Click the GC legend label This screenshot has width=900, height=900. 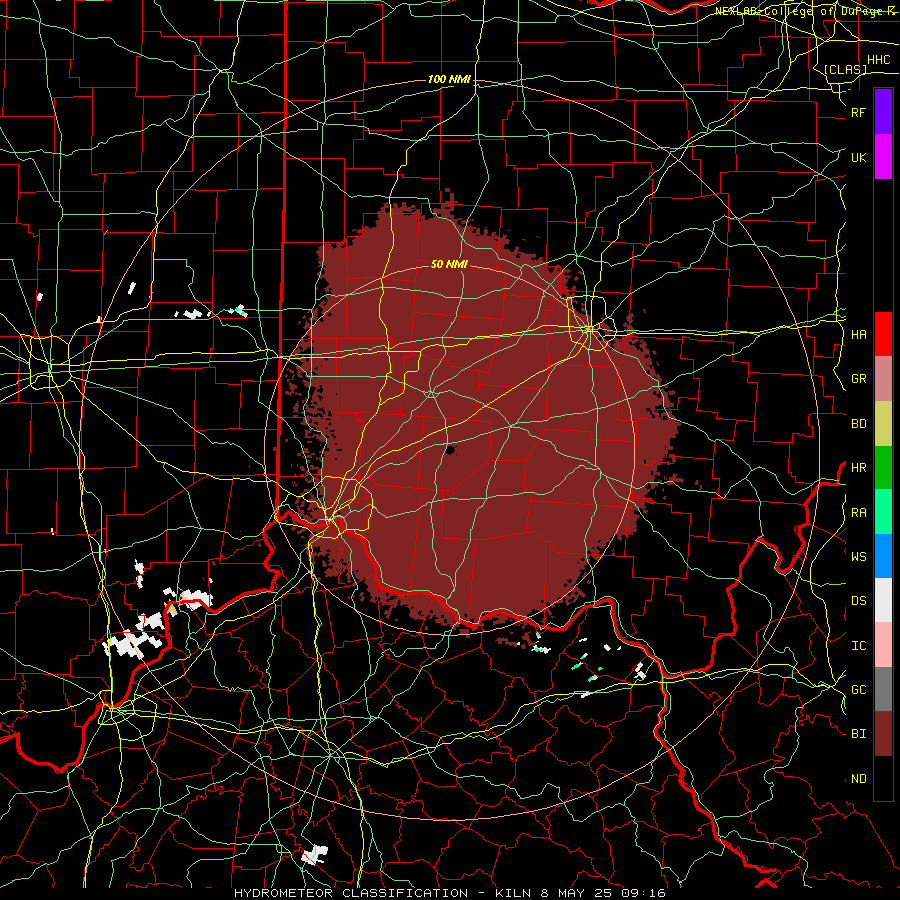tap(858, 690)
